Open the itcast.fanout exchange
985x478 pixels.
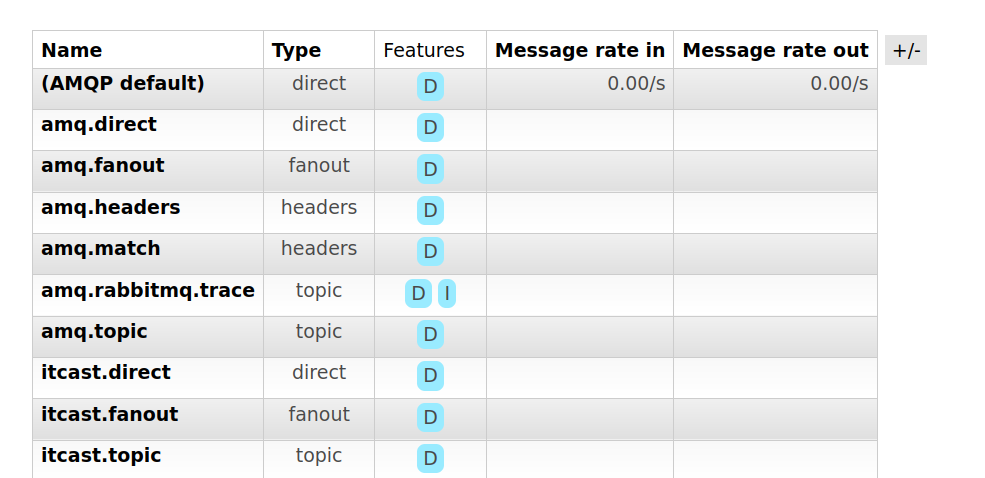pos(110,414)
